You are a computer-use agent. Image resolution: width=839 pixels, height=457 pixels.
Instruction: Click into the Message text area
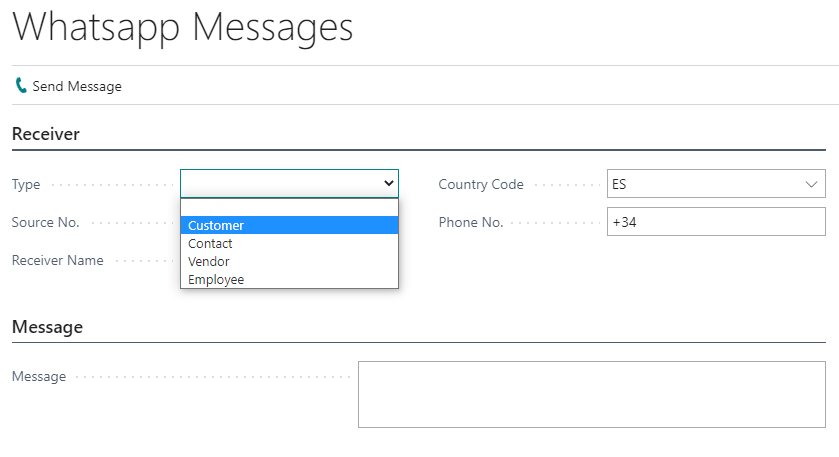click(x=591, y=395)
